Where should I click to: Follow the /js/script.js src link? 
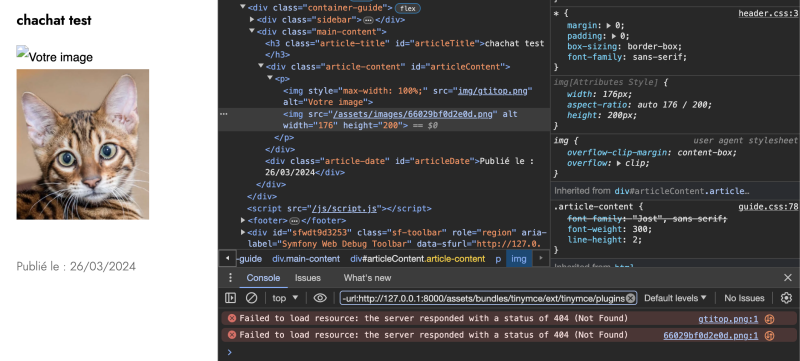[344, 209]
